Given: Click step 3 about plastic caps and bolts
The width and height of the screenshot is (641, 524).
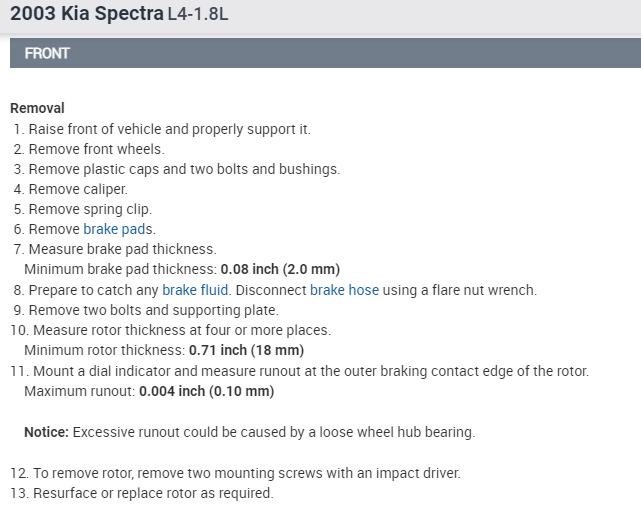Looking at the screenshot, I should click(184, 169).
